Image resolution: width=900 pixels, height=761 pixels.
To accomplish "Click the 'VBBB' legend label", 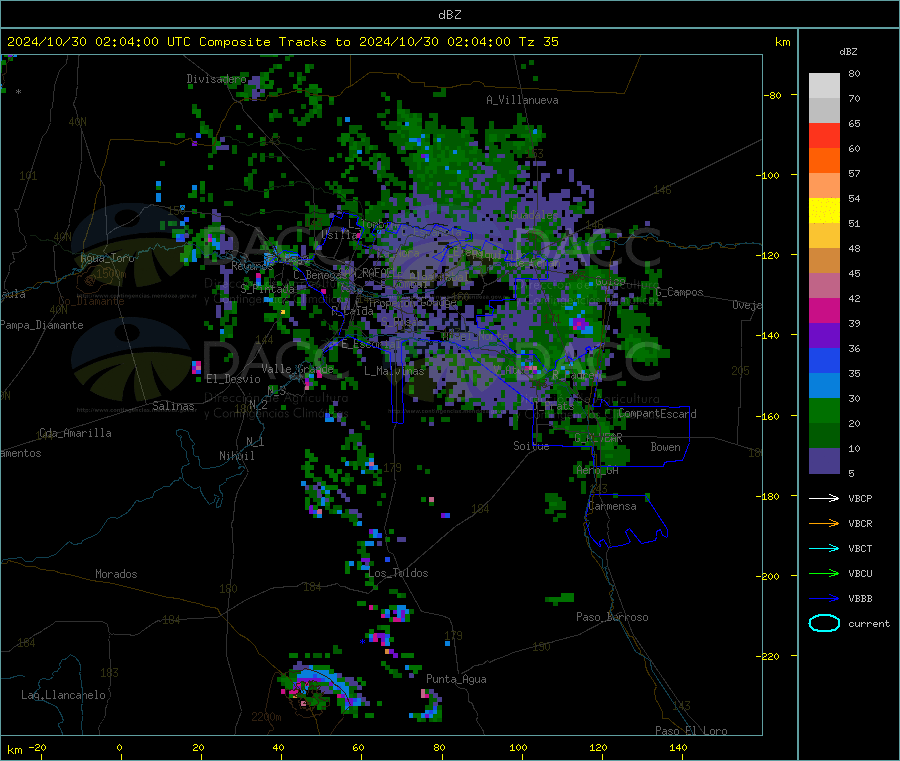I will (x=860, y=599).
